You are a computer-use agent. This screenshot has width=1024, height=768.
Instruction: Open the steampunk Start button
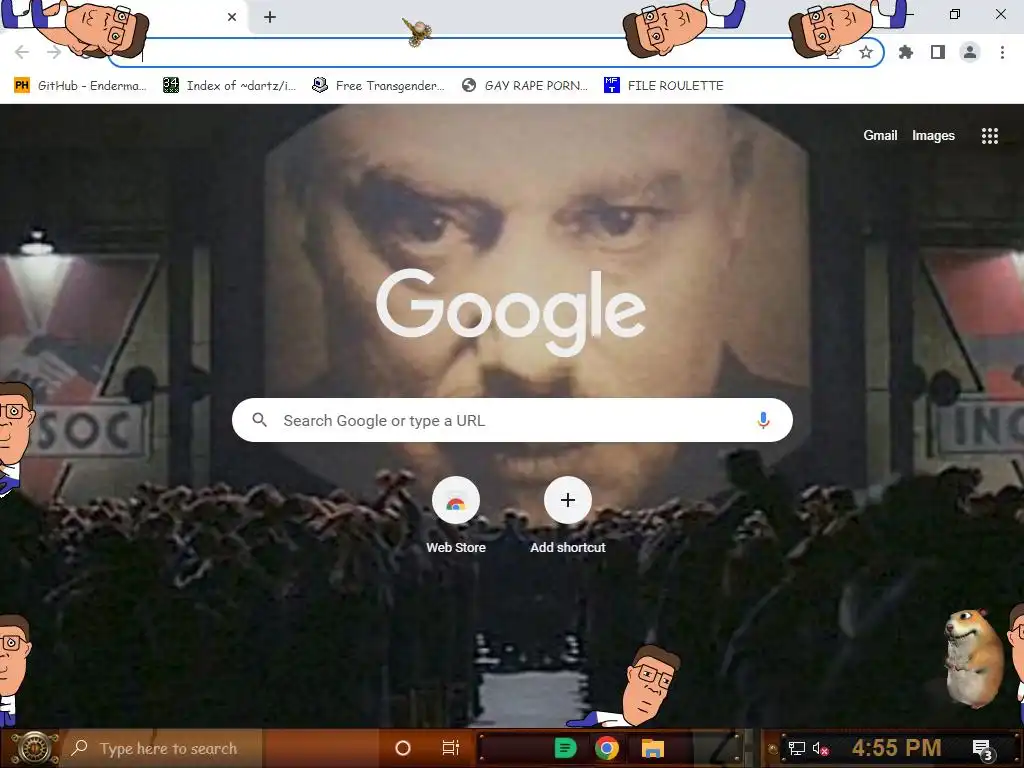point(34,748)
